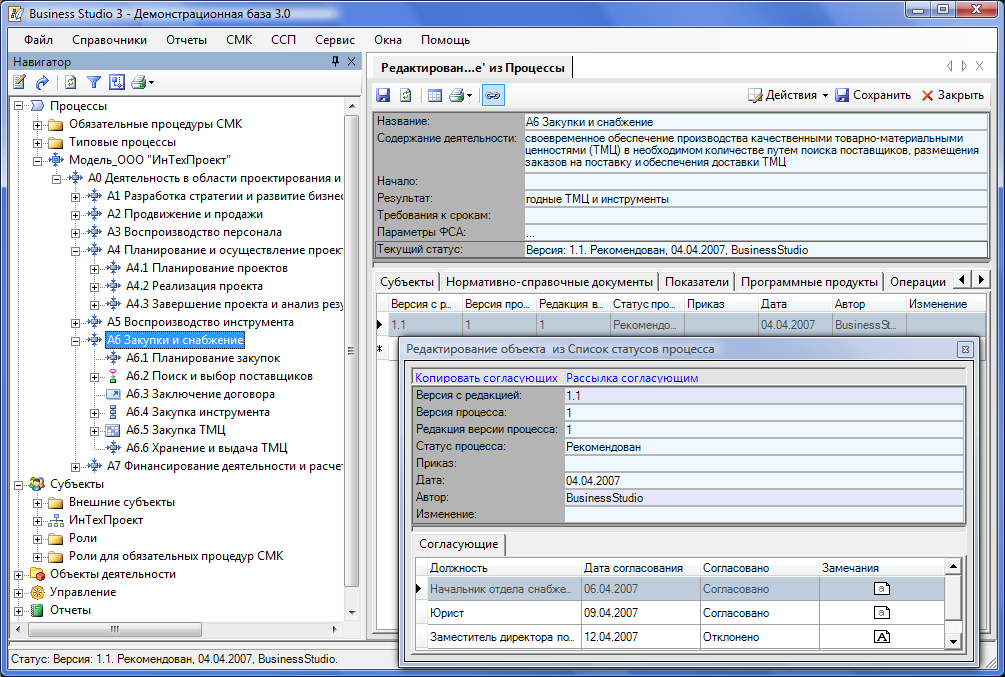The height and width of the screenshot is (677, 1005).
Task: Toggle the tree sync button in Navigator toolbar
Action: click(x=116, y=83)
